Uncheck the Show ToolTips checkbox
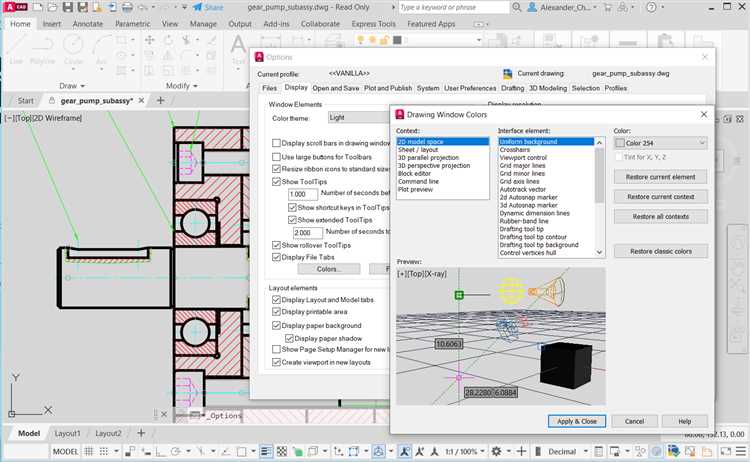The image size is (750, 462). click(x=276, y=182)
